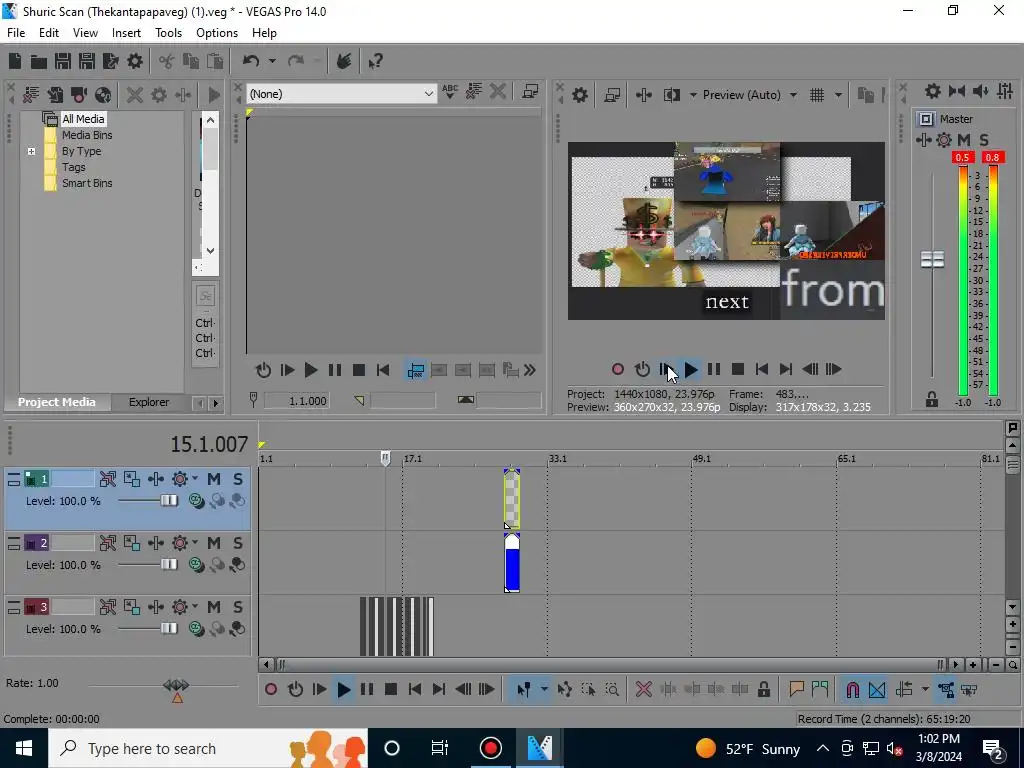Click the trimmer timecode field 1.1.000
The image size is (1024, 768).
(x=296, y=400)
